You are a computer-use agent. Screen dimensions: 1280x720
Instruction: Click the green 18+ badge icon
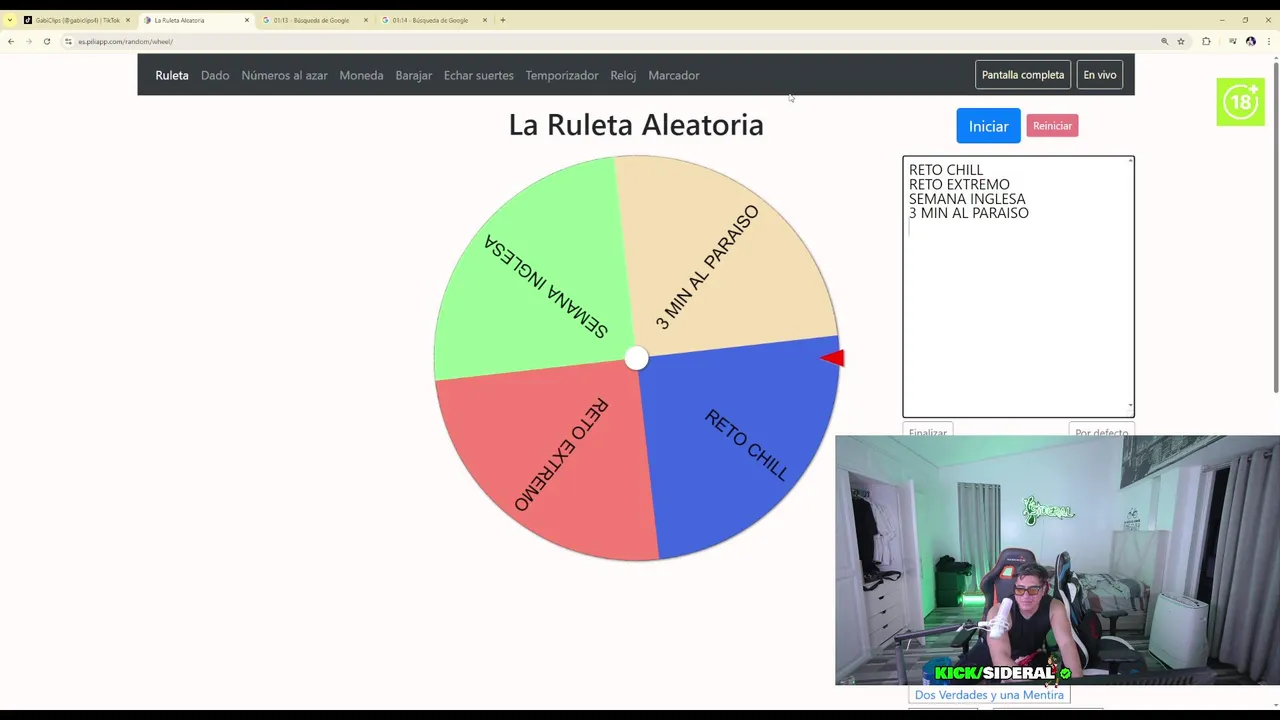click(1240, 102)
